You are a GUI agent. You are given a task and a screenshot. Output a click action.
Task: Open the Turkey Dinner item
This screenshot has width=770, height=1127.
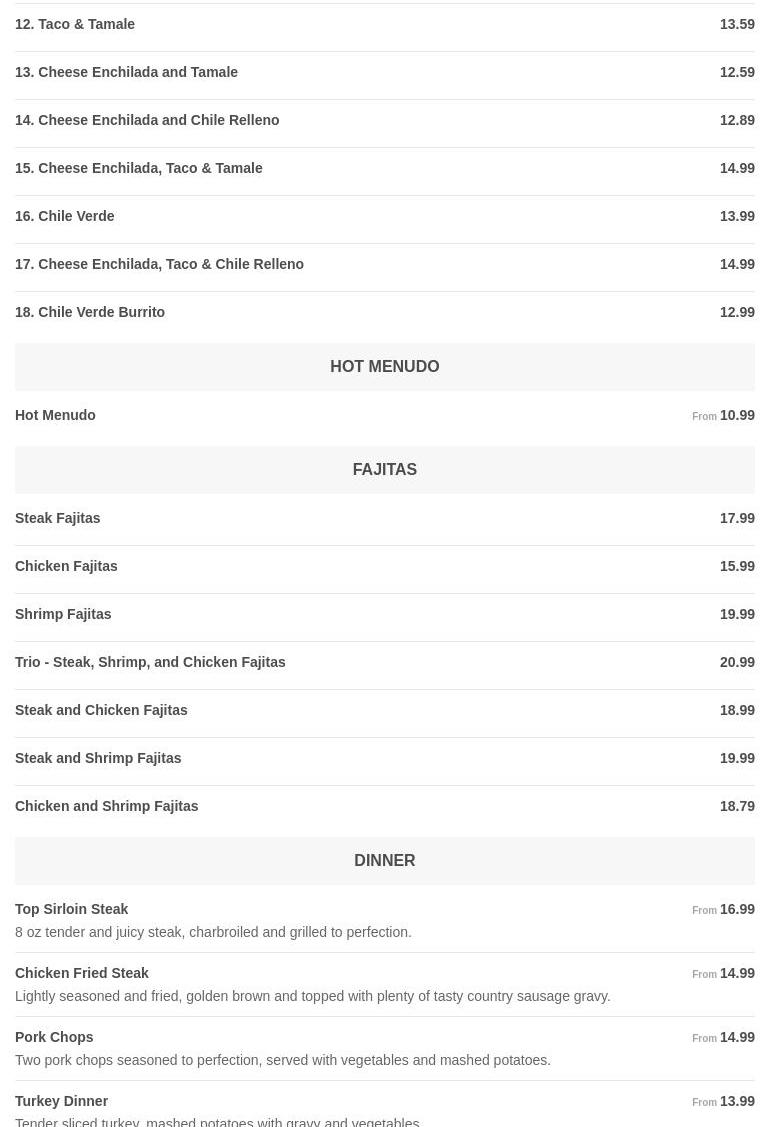coord(61,1101)
